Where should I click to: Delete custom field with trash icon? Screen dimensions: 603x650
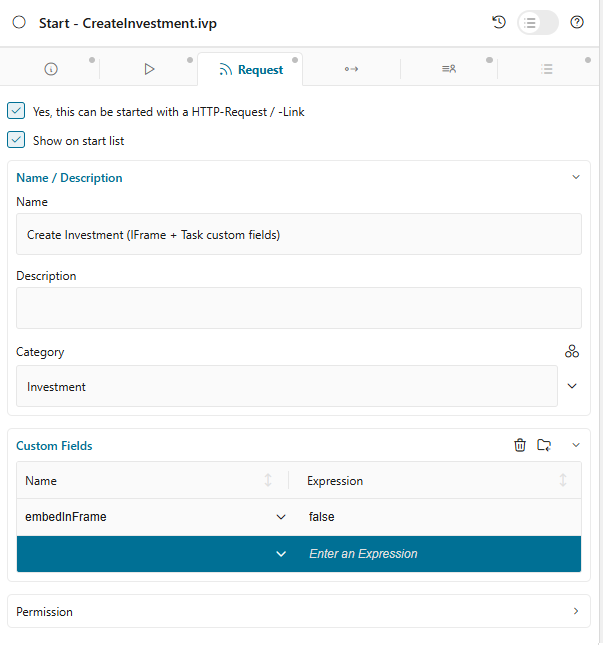520,445
